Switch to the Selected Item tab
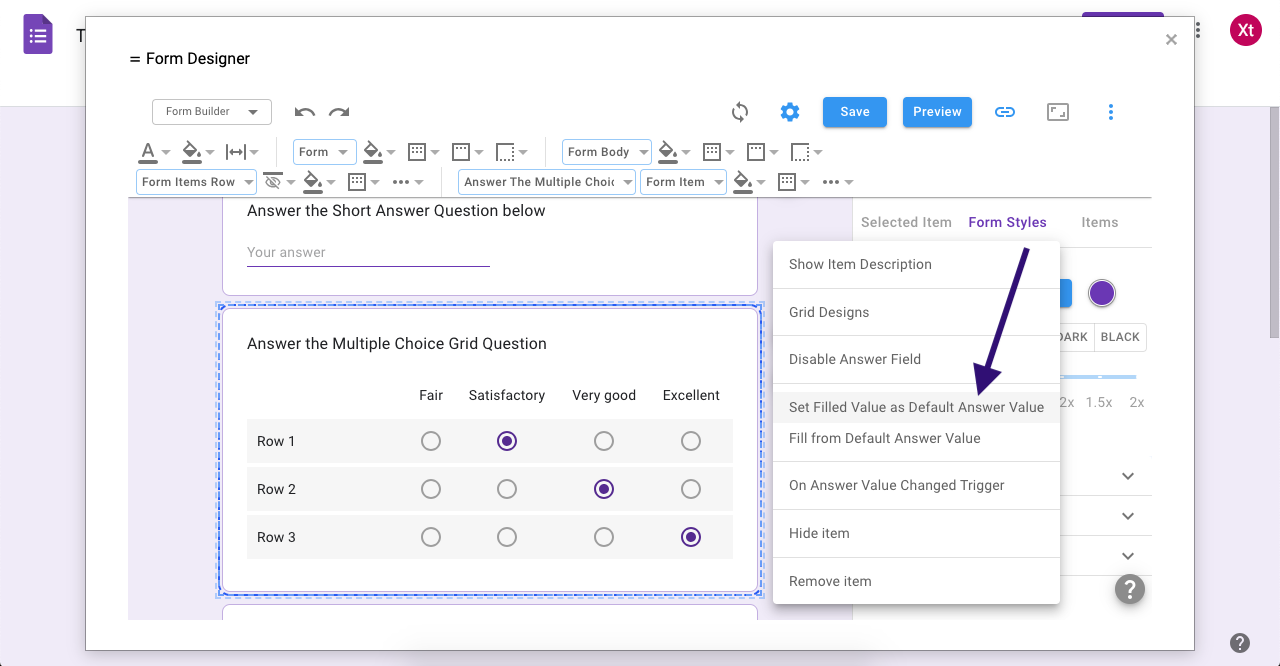The width and height of the screenshot is (1280, 666). coord(906,222)
